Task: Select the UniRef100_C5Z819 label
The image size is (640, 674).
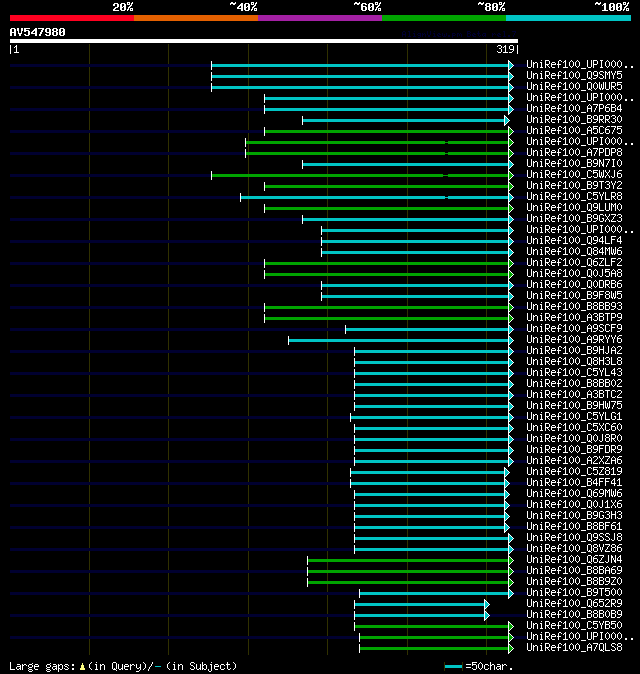Action: pos(574,472)
